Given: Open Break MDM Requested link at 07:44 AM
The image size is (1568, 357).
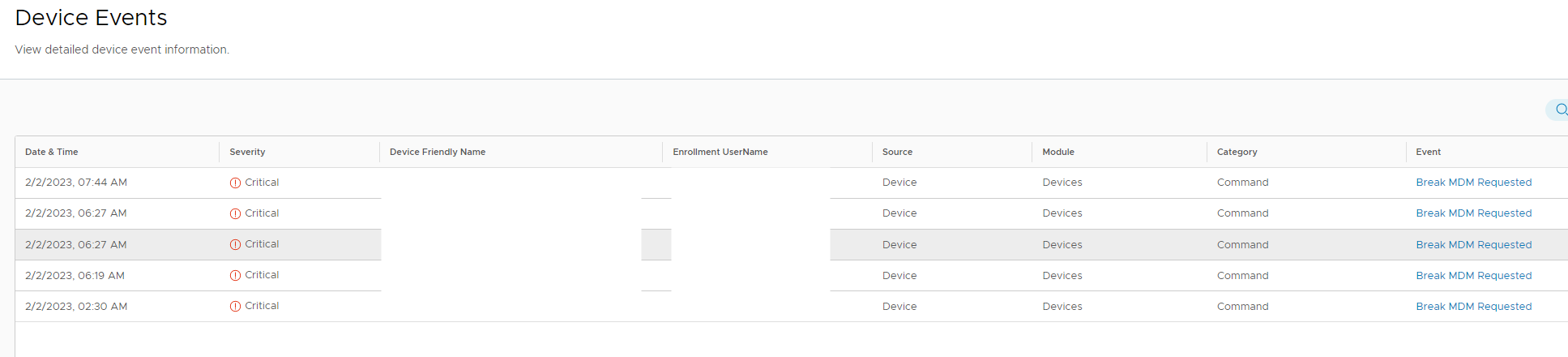Looking at the screenshot, I should tap(1473, 183).
